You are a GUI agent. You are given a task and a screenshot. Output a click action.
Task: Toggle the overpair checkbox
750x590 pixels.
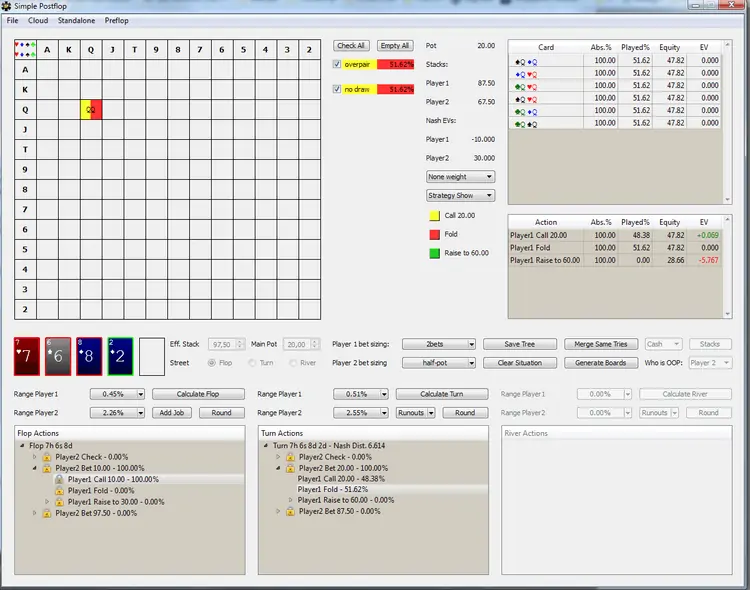pos(337,64)
